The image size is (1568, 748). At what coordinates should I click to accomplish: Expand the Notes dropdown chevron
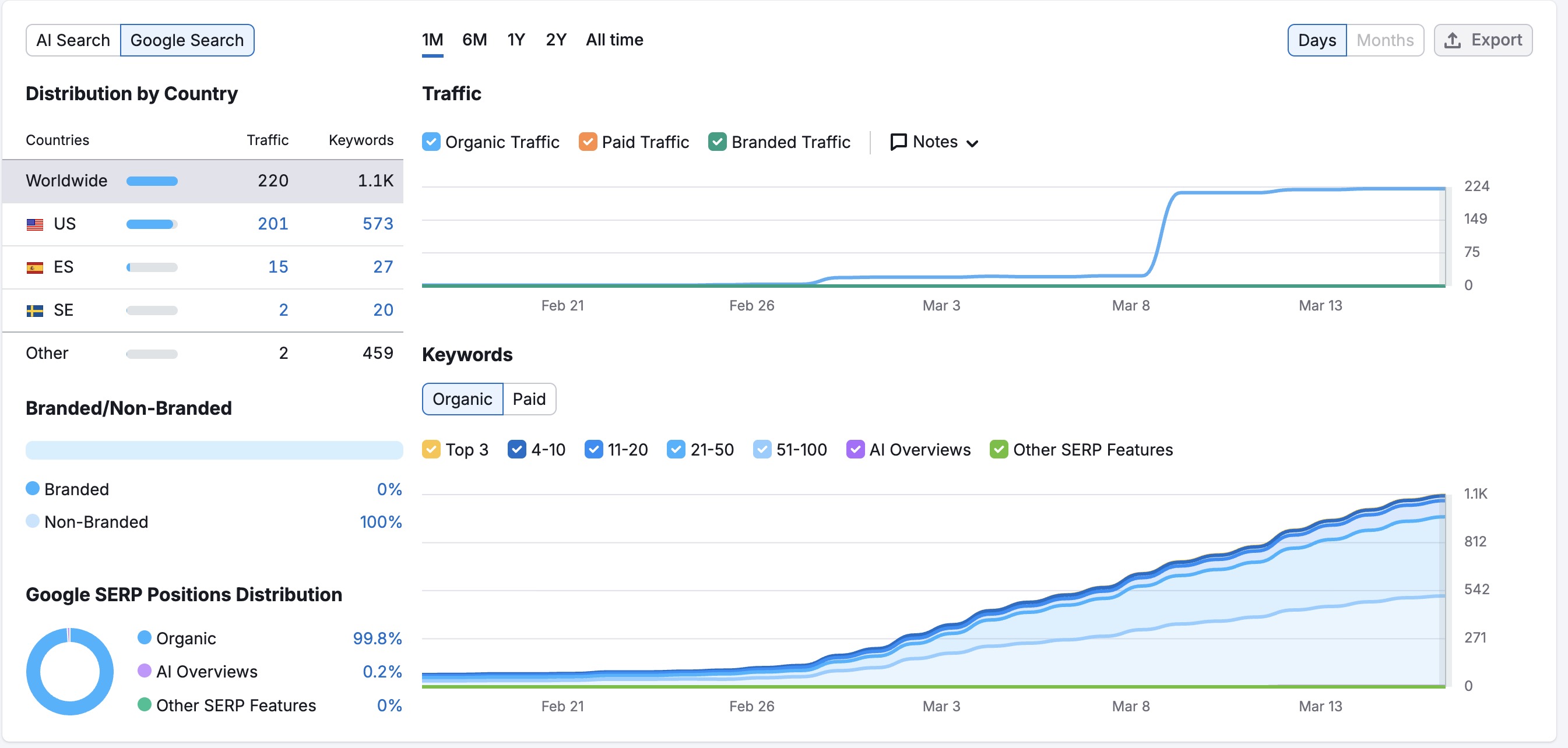pos(973,143)
